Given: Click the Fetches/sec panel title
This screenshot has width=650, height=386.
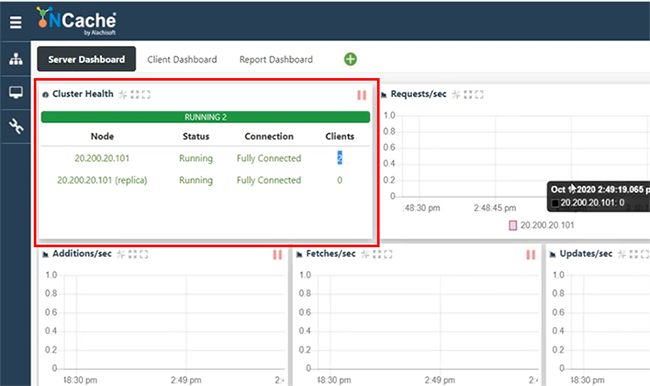Looking at the screenshot, I should click(x=330, y=254).
